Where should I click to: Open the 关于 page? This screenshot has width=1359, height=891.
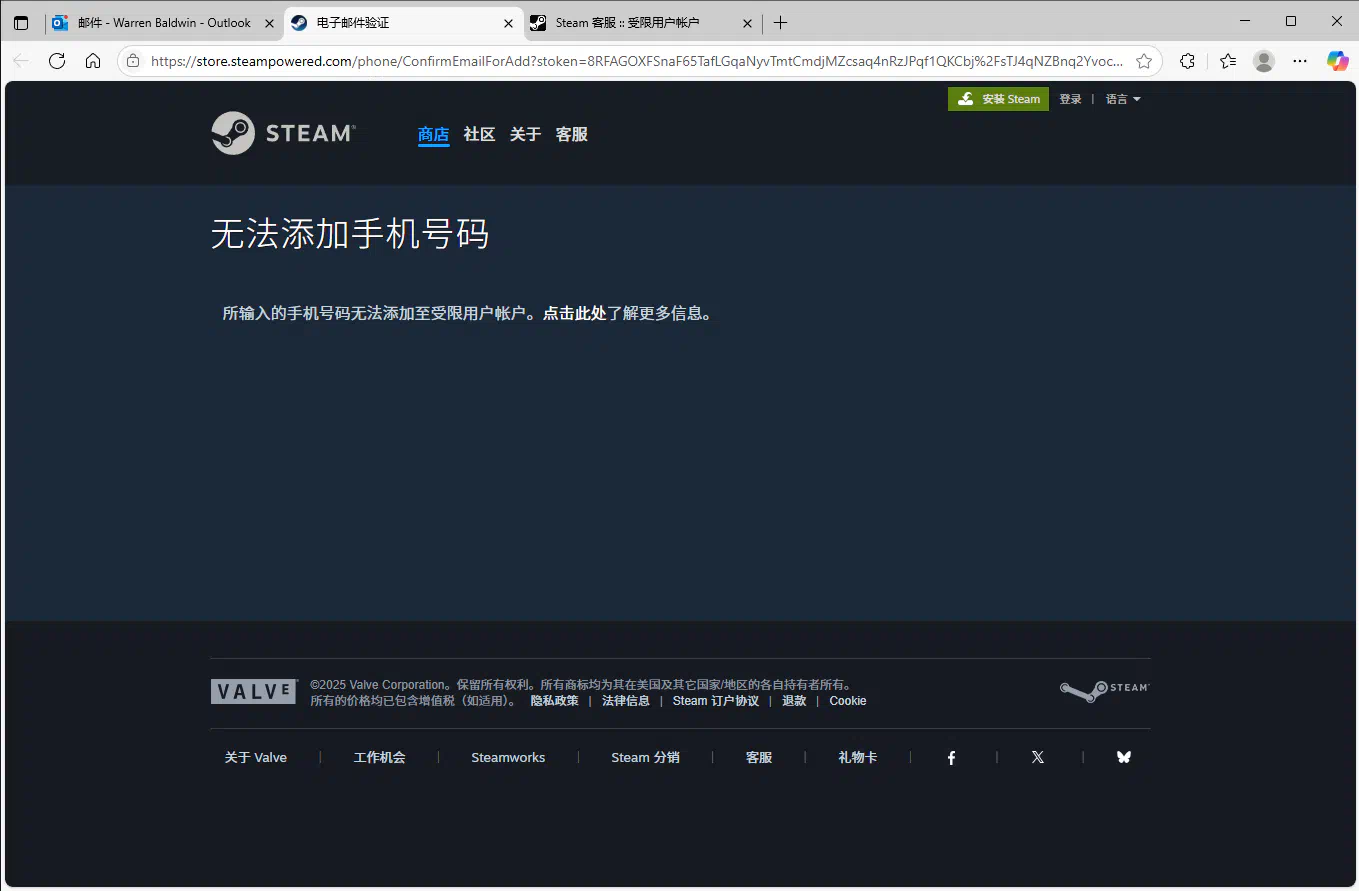[526, 134]
